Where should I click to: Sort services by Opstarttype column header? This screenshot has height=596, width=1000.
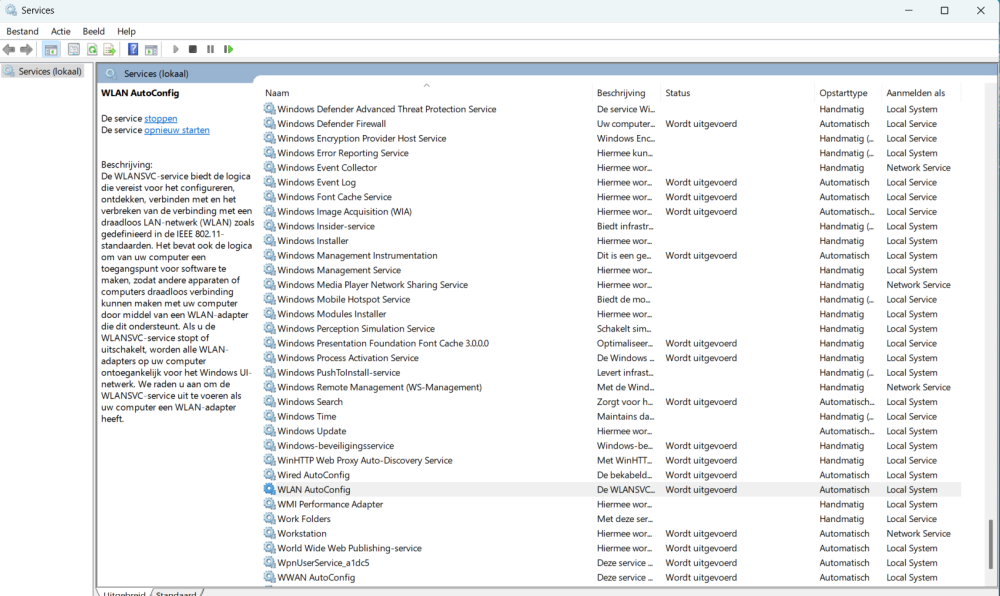pos(844,93)
